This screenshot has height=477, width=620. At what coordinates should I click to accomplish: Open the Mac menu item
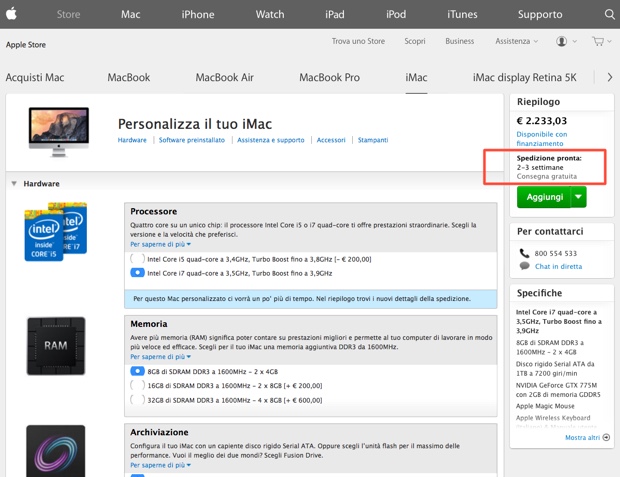coord(130,14)
